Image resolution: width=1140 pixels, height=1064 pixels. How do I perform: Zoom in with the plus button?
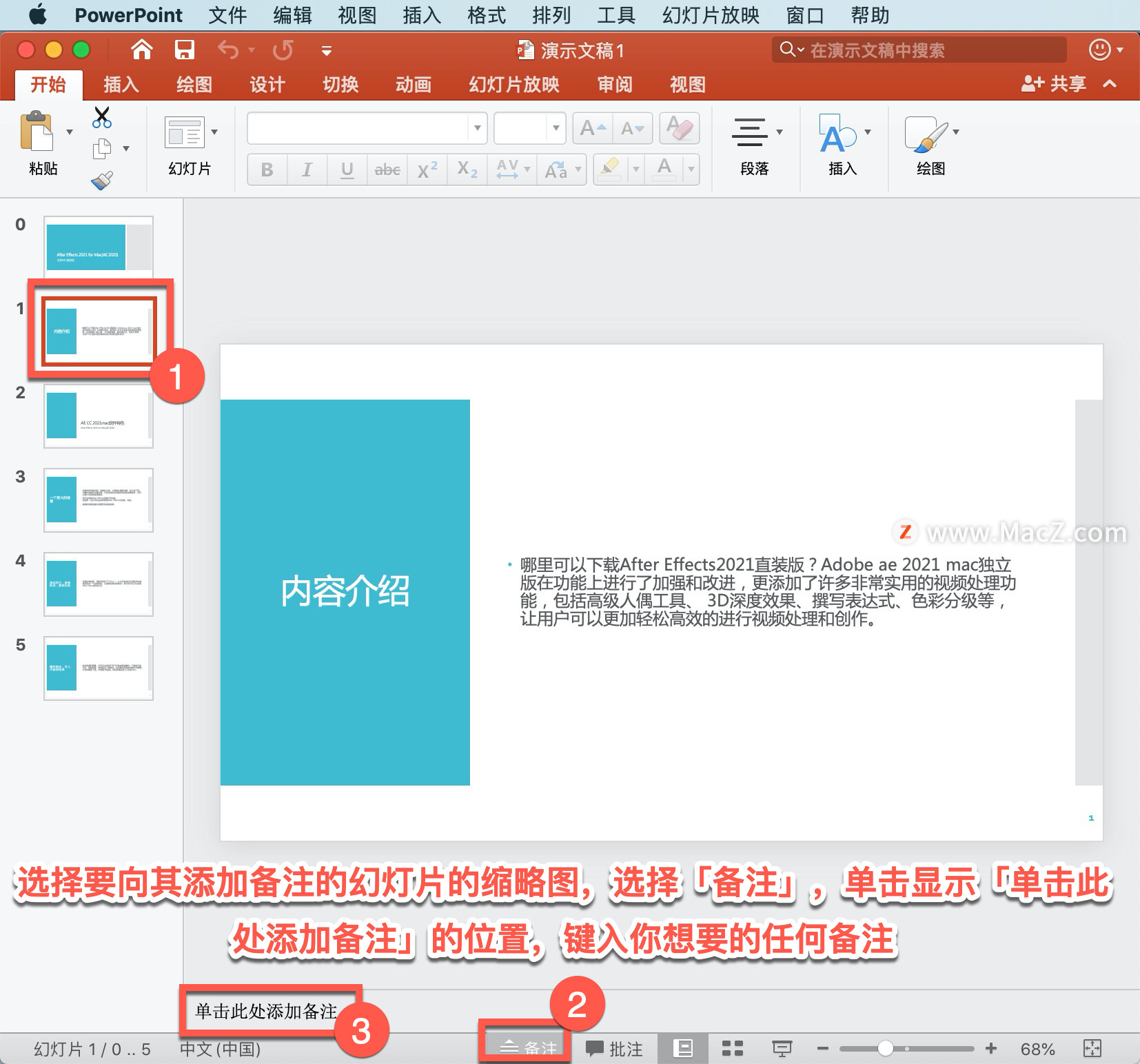click(x=991, y=1048)
